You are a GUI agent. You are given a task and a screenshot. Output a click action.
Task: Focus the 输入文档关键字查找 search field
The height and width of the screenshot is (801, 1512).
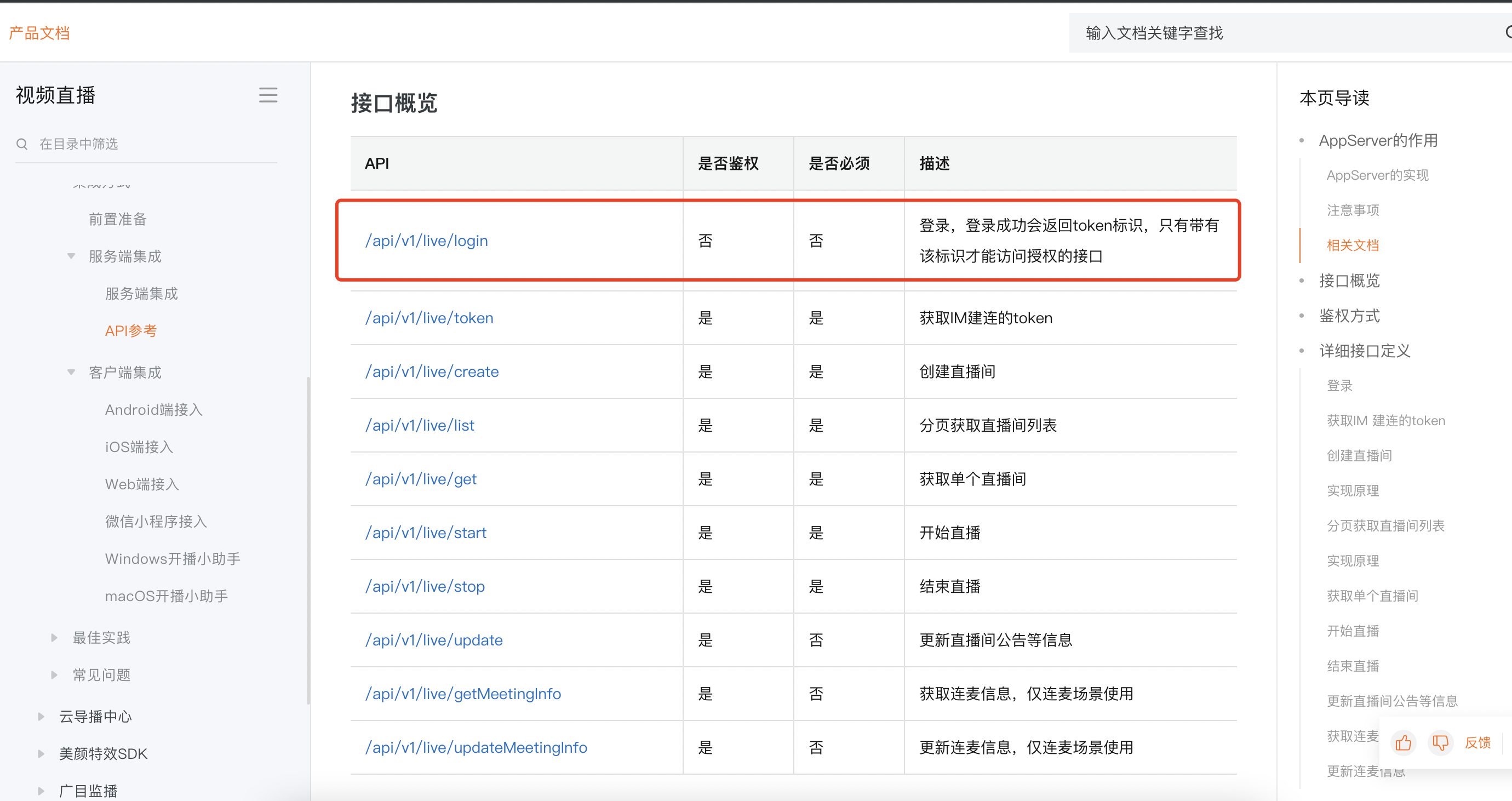1290,33
